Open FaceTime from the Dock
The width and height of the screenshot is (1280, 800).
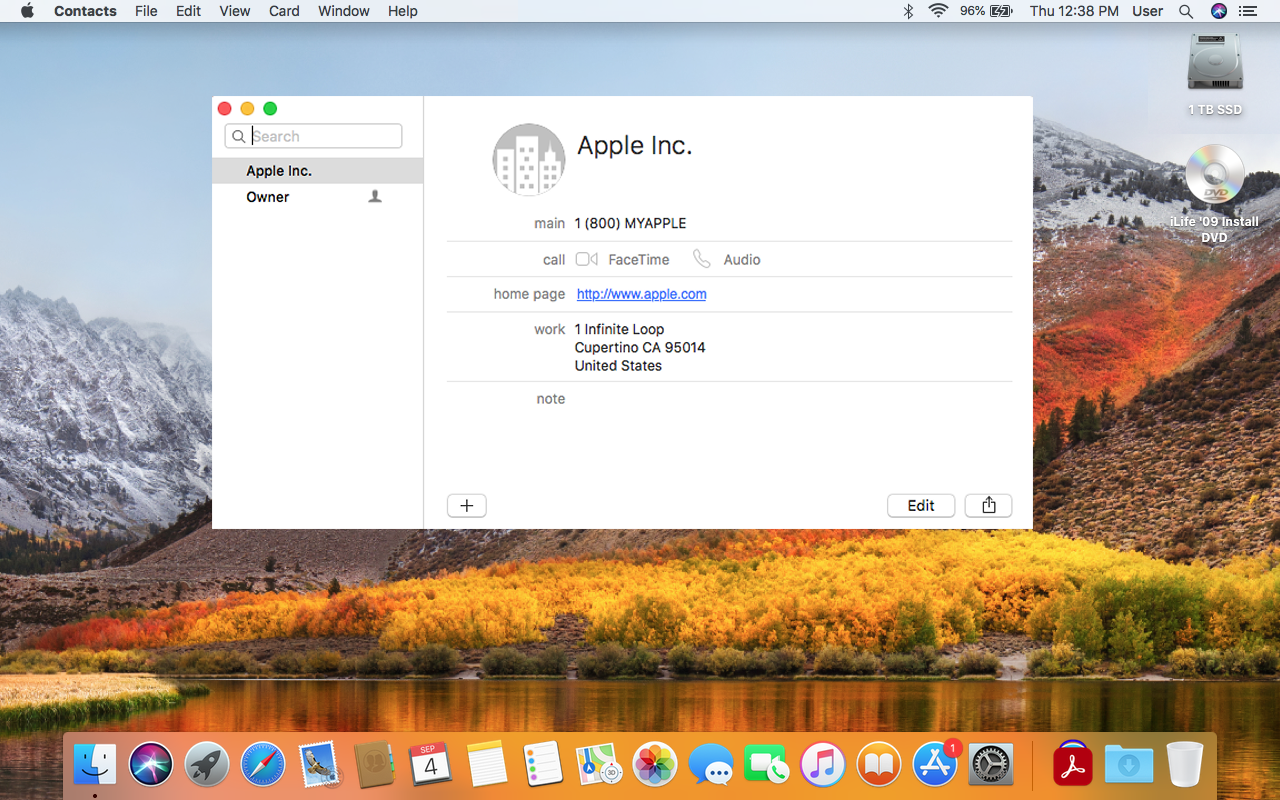(x=767, y=766)
